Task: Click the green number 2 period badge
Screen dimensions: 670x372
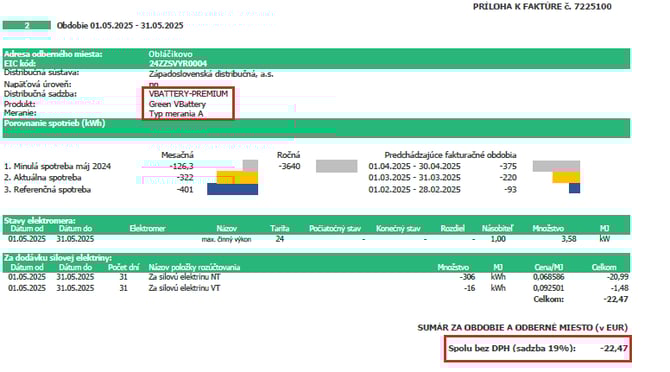Action: click(26, 25)
